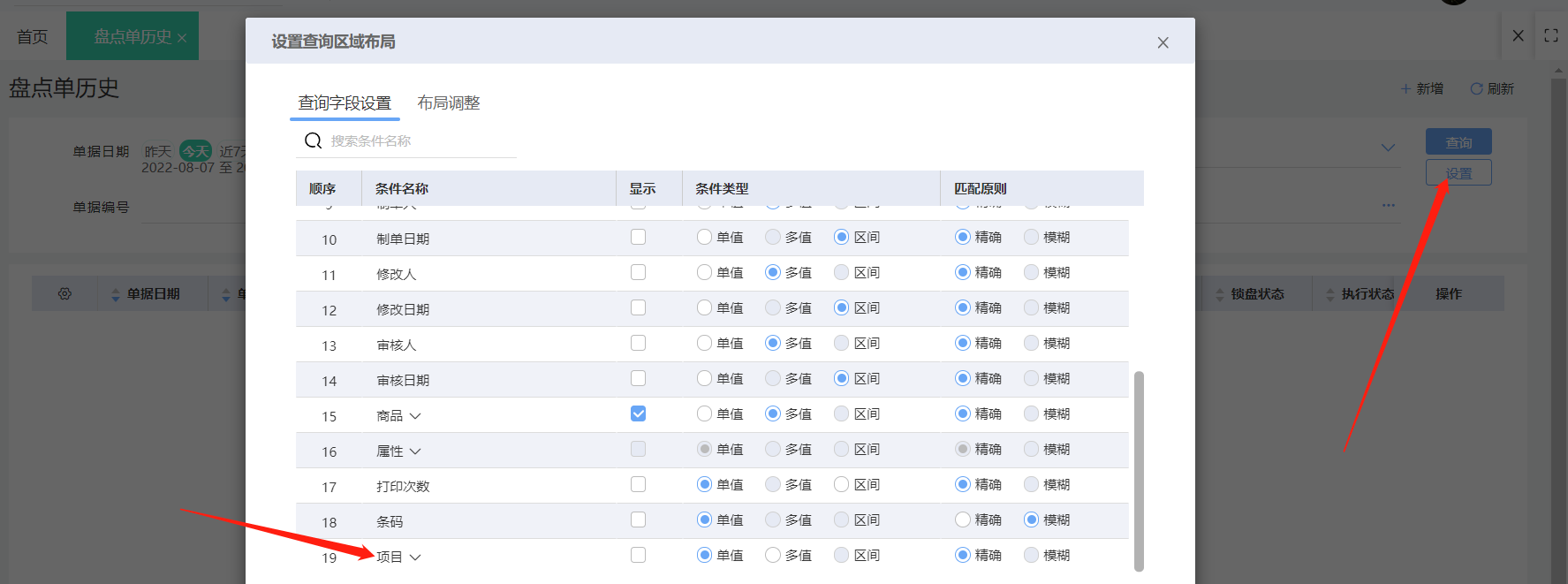Select 模糊 matching for 打印次数 row
This screenshot has height=584, width=1568.
click(1031, 484)
